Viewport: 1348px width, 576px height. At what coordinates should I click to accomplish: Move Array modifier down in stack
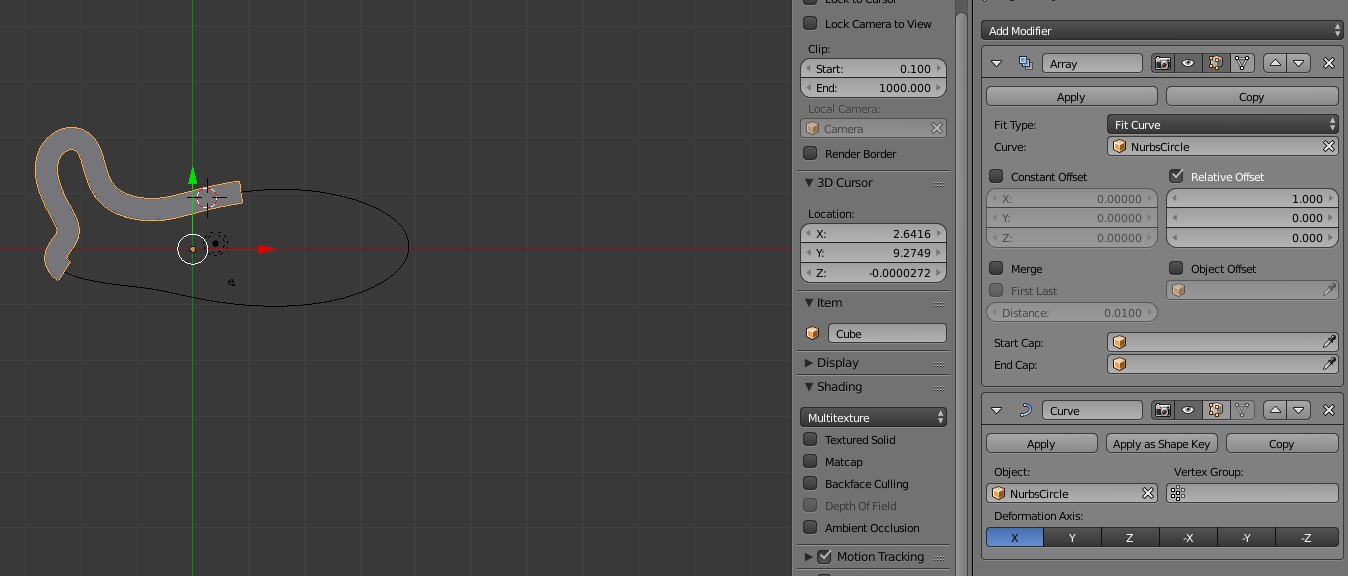(1299, 63)
